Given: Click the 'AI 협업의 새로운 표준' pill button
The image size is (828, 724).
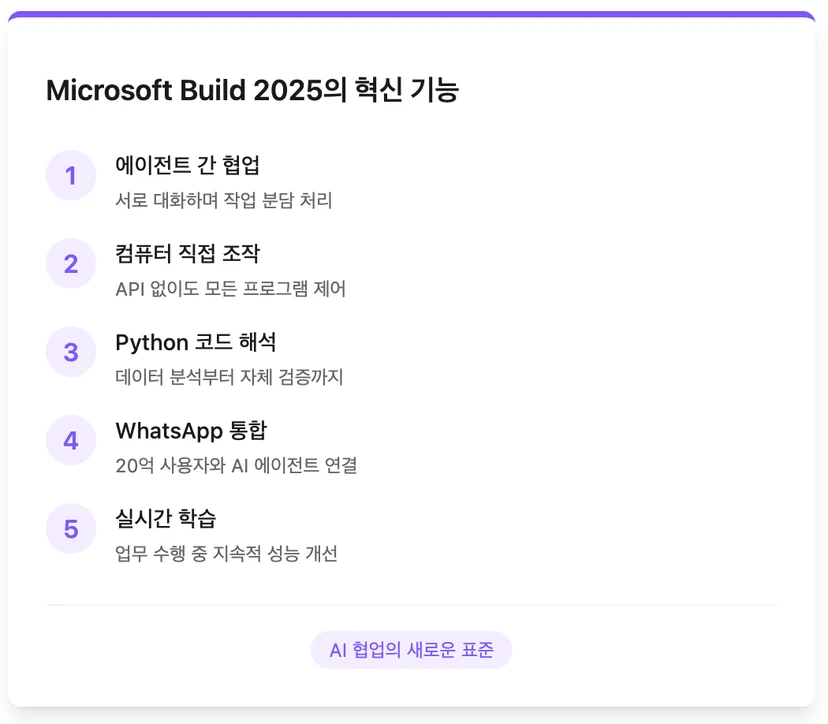Looking at the screenshot, I should pos(411,650).
